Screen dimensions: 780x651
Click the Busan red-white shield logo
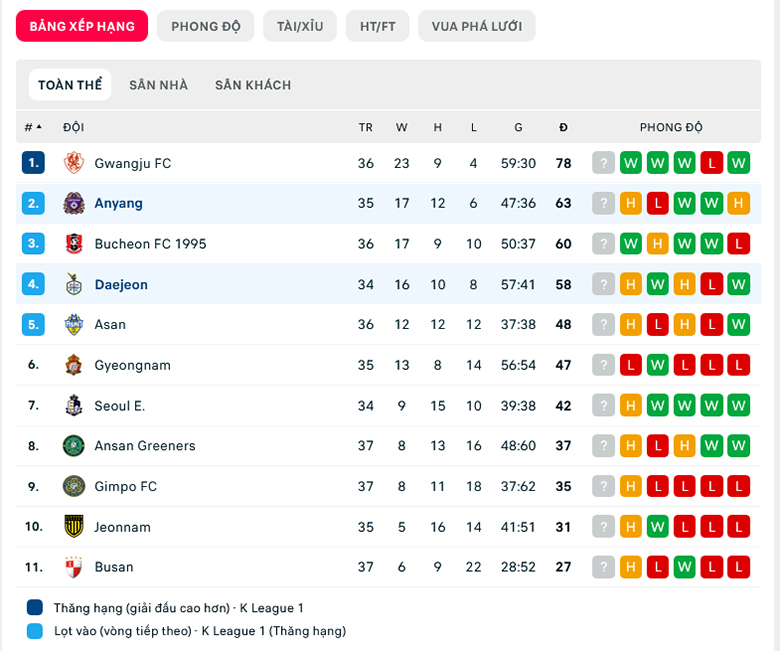click(74, 567)
